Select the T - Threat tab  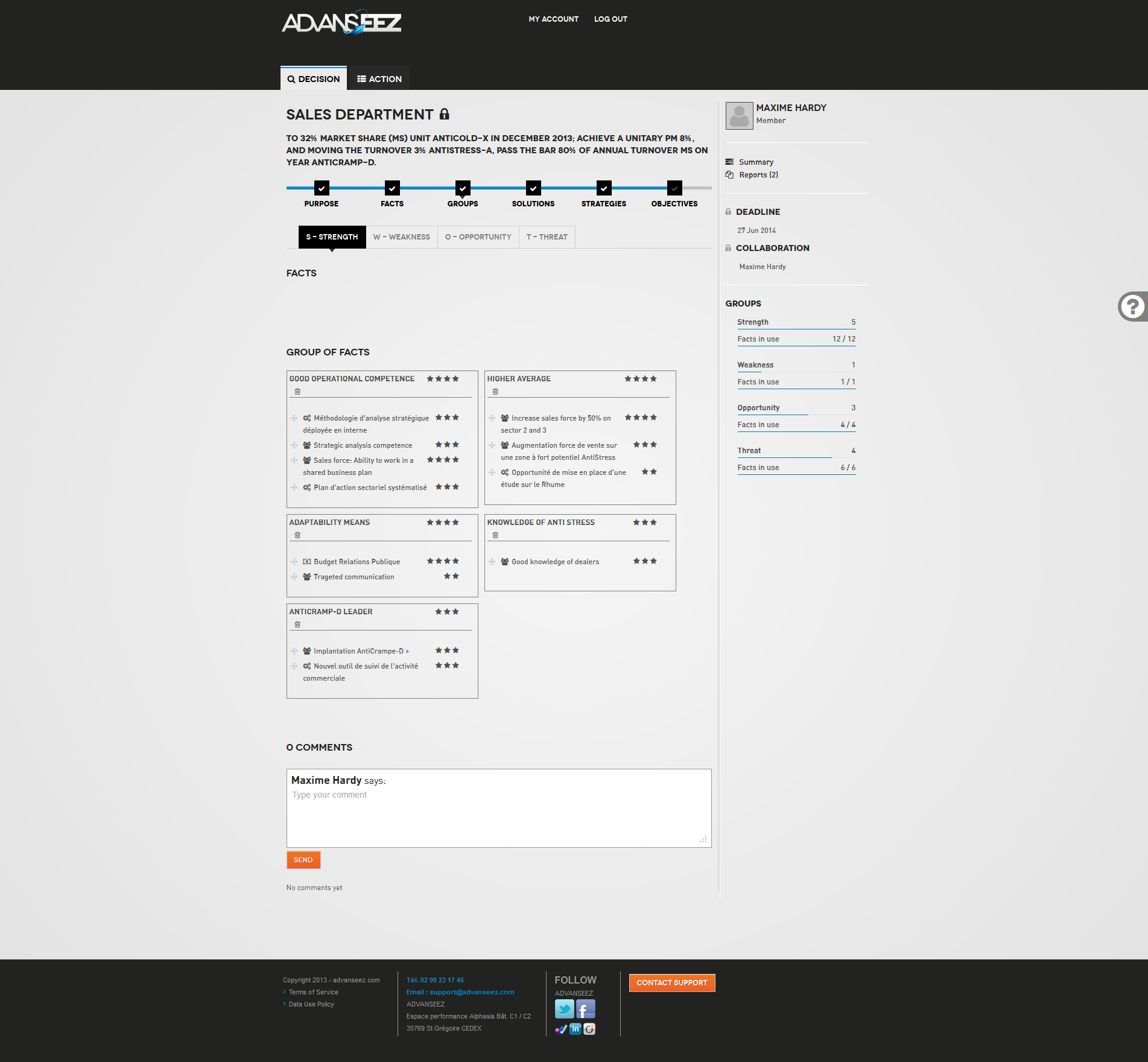click(547, 237)
